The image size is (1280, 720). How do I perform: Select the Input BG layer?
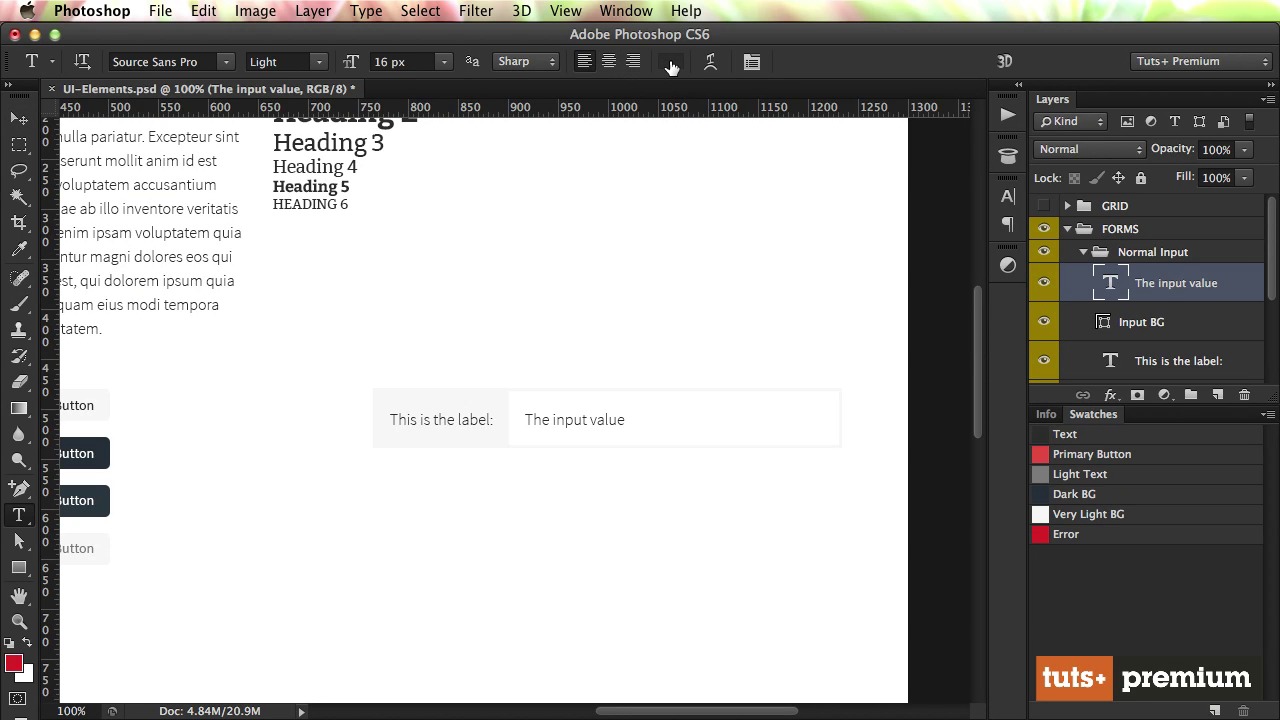click(1141, 322)
